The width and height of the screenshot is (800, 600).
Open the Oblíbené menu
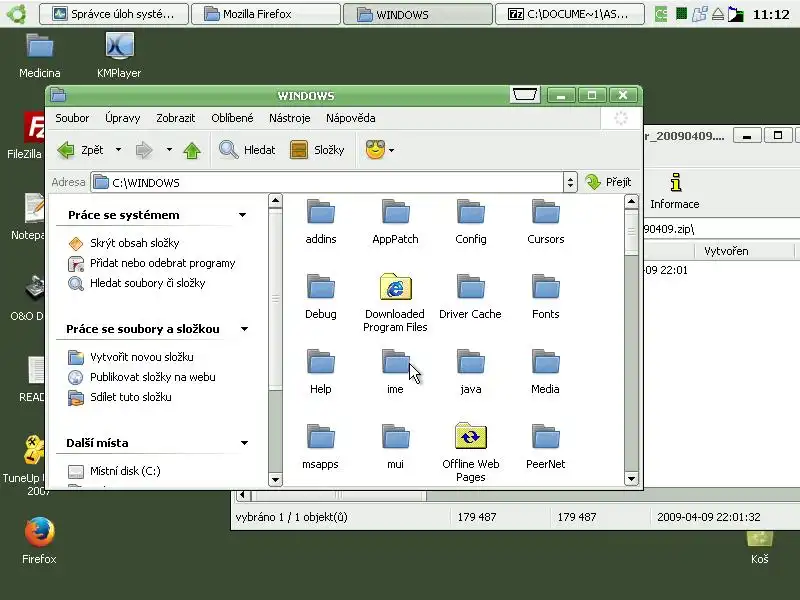pos(232,118)
